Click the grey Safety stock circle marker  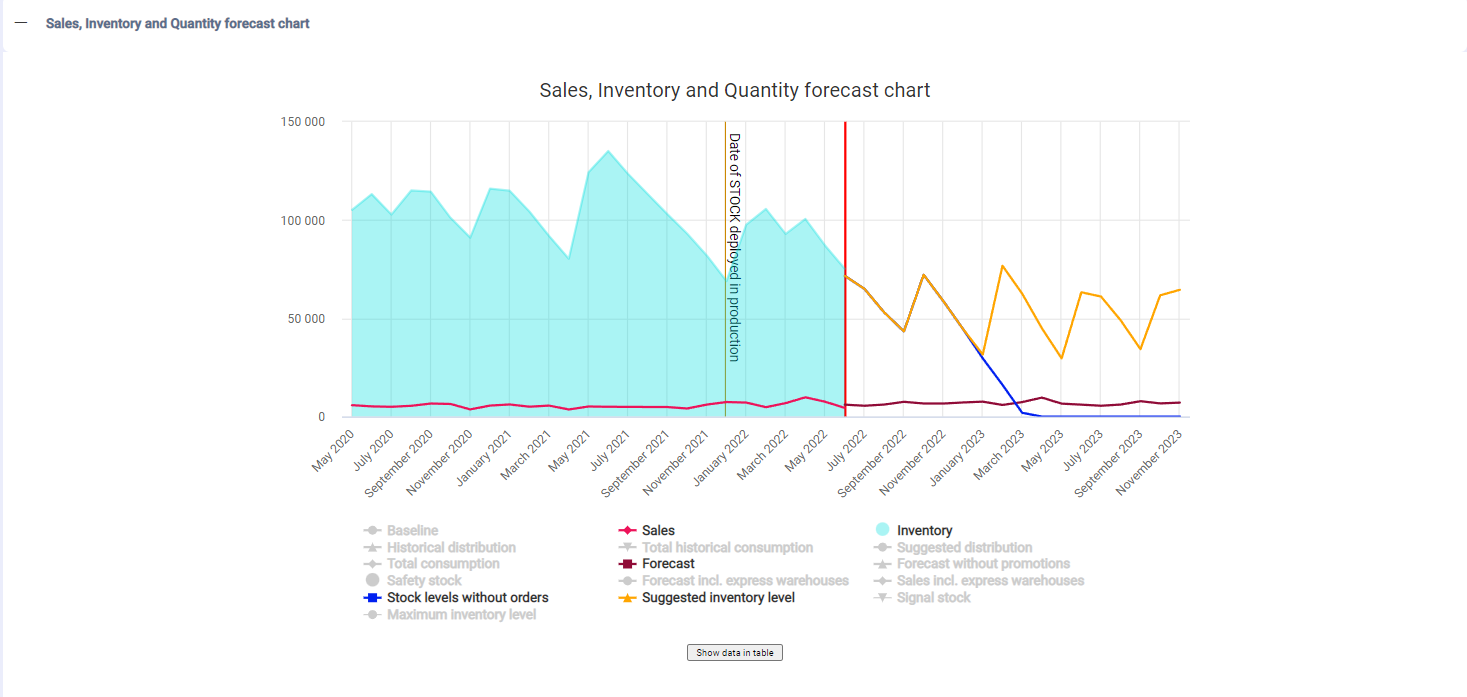tap(372, 580)
